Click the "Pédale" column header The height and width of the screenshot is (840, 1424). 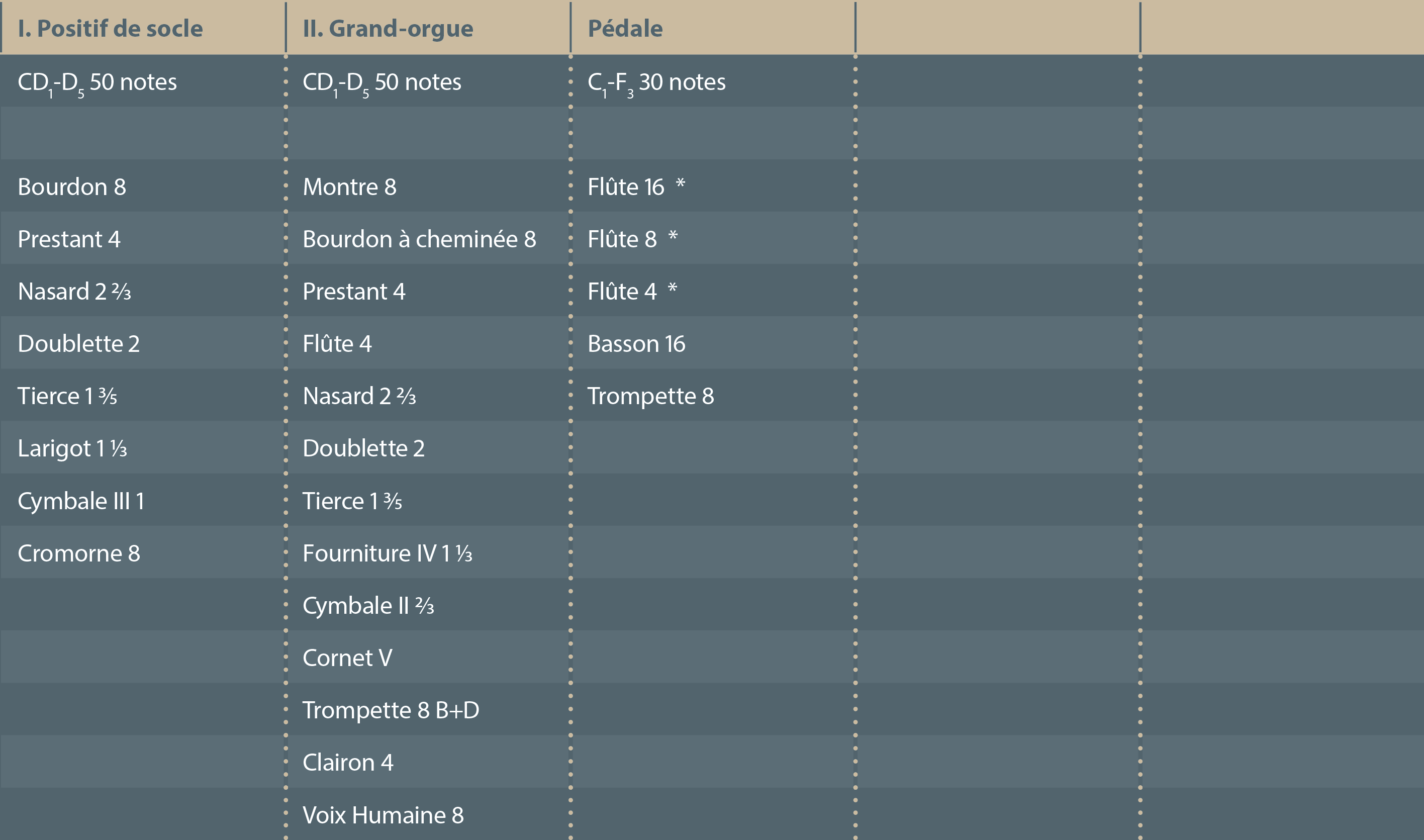[625, 28]
